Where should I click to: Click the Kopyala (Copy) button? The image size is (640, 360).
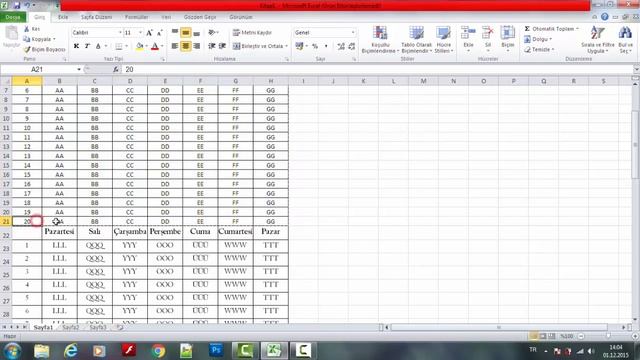[40, 39]
